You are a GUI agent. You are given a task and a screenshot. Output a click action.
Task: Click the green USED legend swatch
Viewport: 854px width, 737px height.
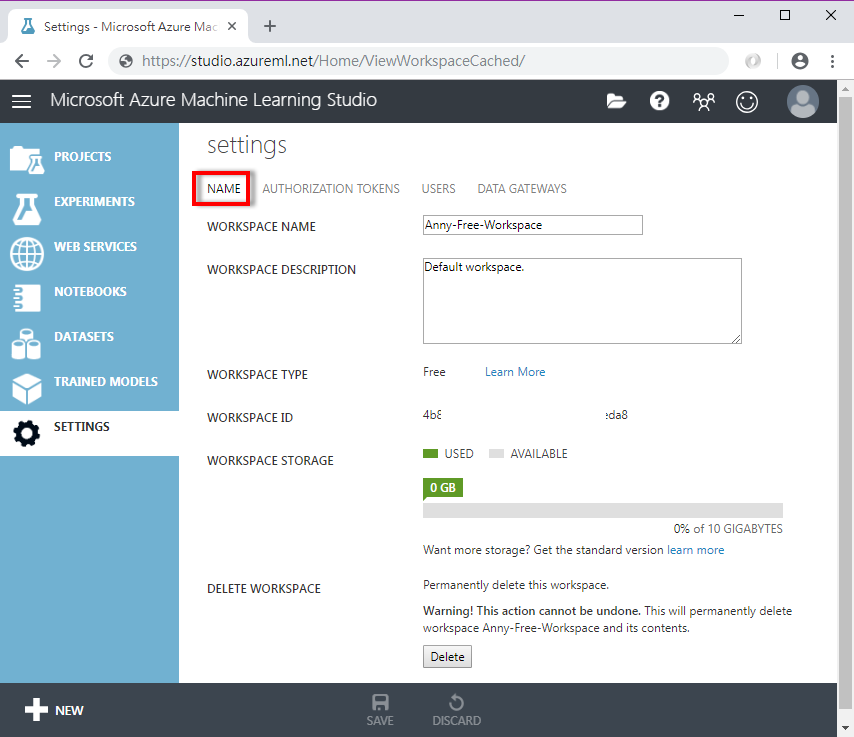click(x=430, y=454)
